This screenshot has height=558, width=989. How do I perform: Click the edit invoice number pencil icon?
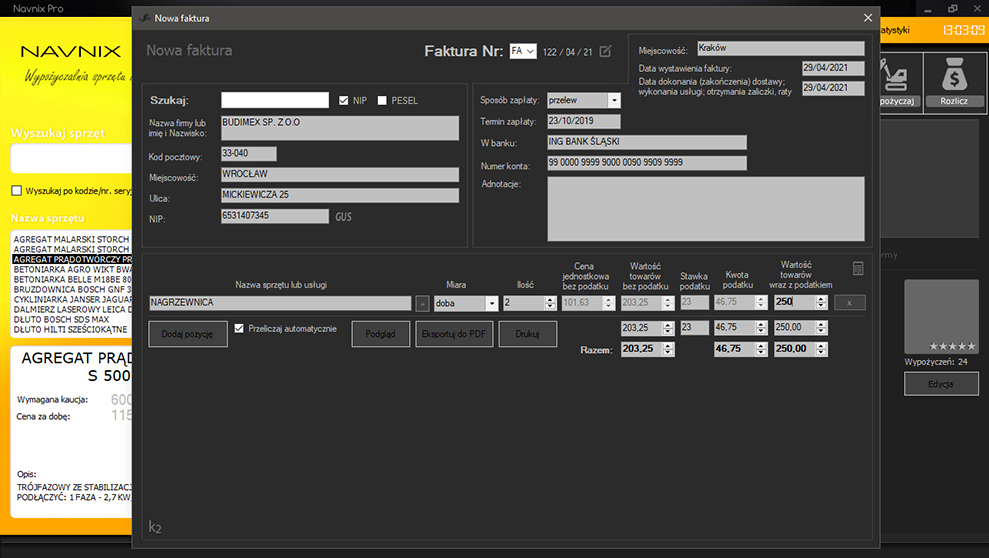[x=605, y=51]
